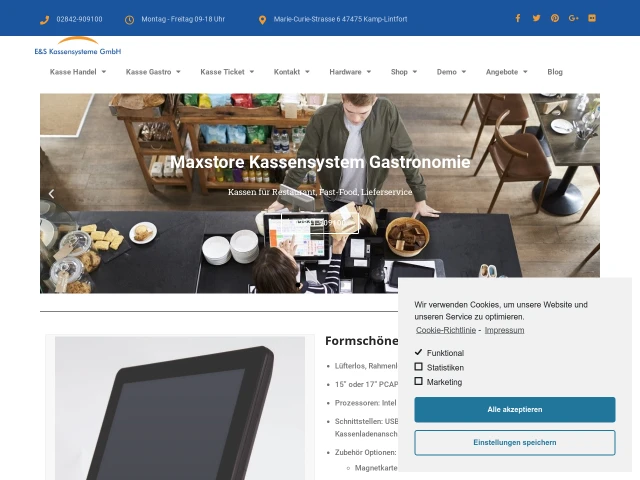Expand the Kasse Handel dropdown arrow

pos(104,72)
